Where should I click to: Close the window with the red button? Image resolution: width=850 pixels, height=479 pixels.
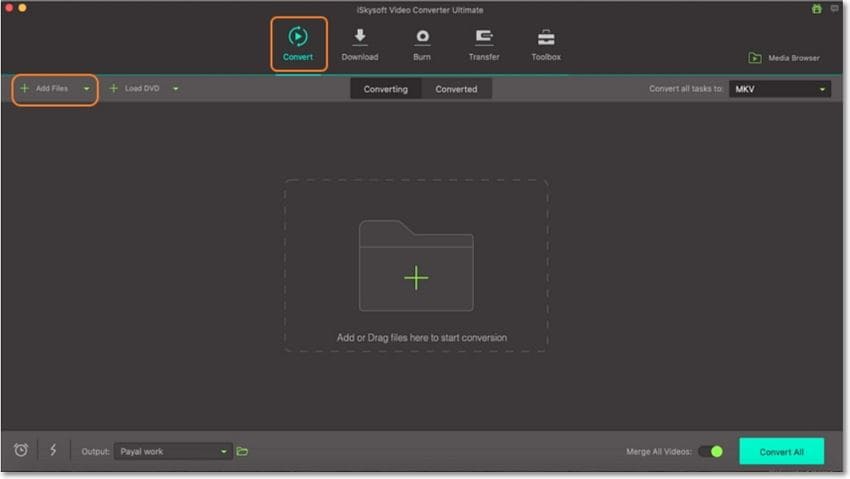(9, 8)
